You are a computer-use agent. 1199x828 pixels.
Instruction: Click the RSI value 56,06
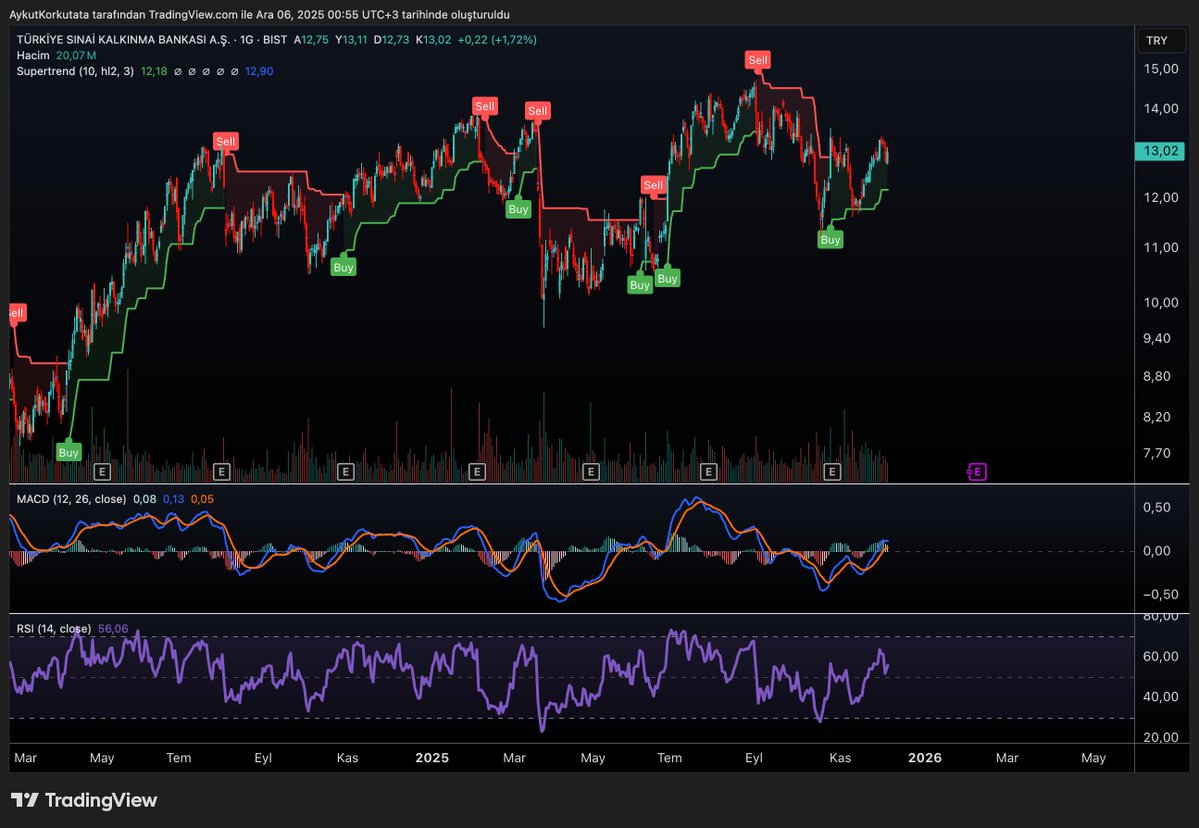pos(113,628)
